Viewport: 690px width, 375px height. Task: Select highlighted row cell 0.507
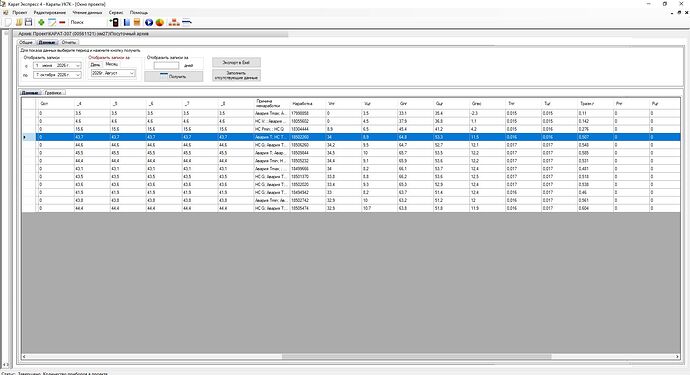pyautogui.click(x=595, y=137)
